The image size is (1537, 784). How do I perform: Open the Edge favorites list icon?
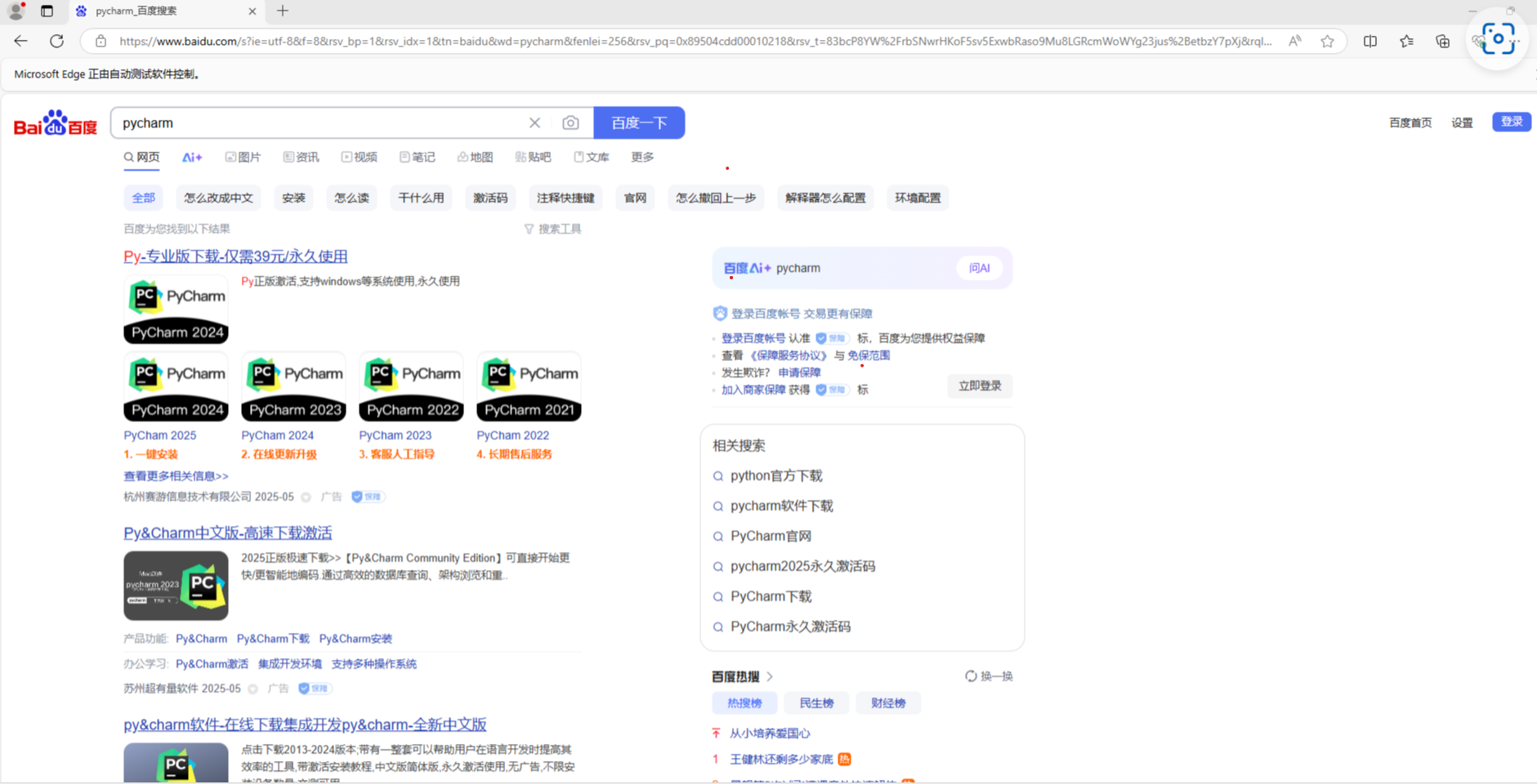[1406, 41]
